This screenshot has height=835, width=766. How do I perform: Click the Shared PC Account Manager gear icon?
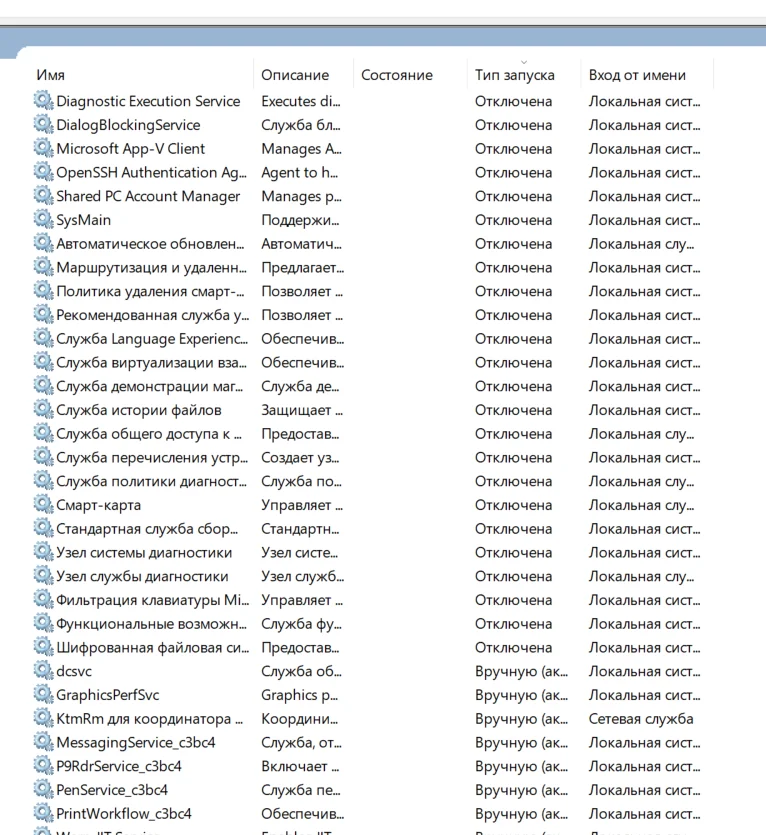43,196
